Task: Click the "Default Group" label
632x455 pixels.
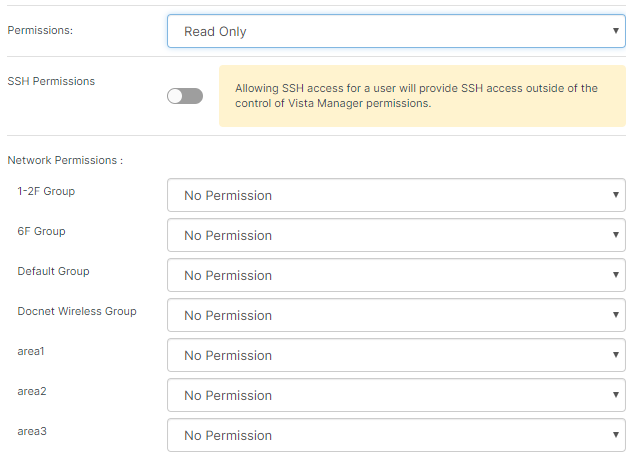Action: [x=53, y=271]
